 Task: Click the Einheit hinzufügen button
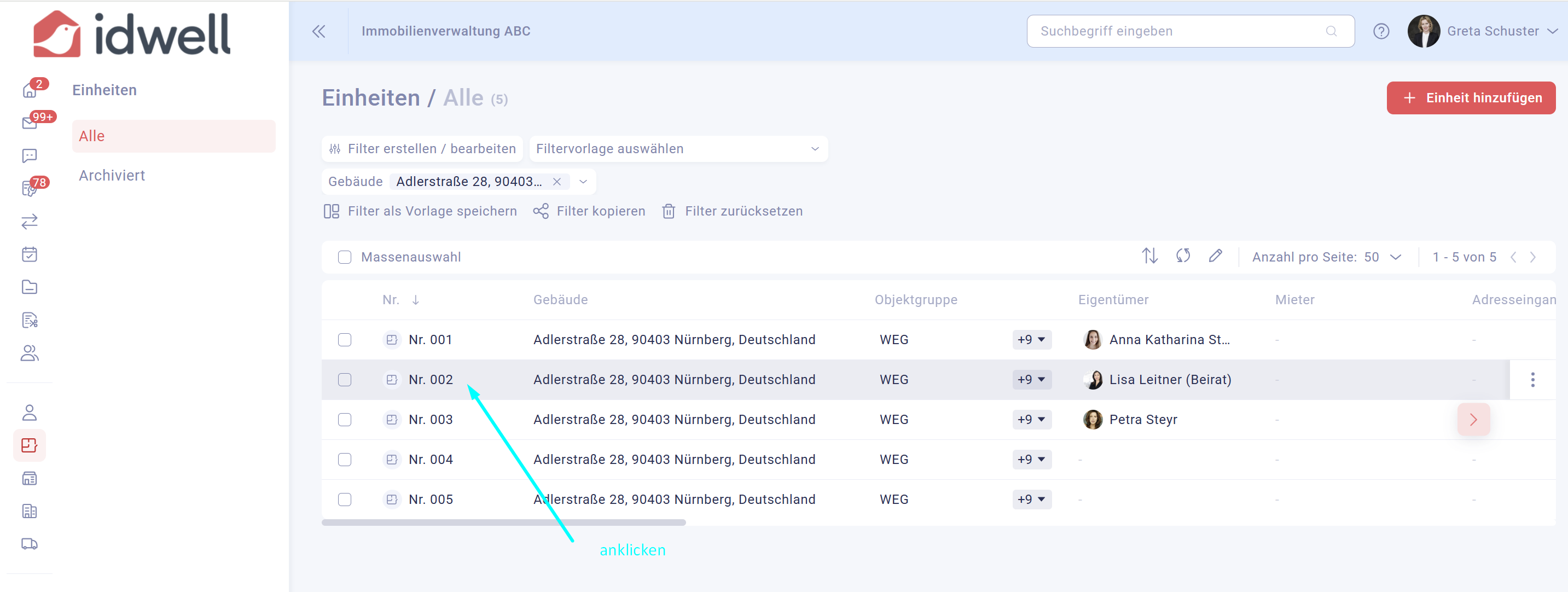1471,97
